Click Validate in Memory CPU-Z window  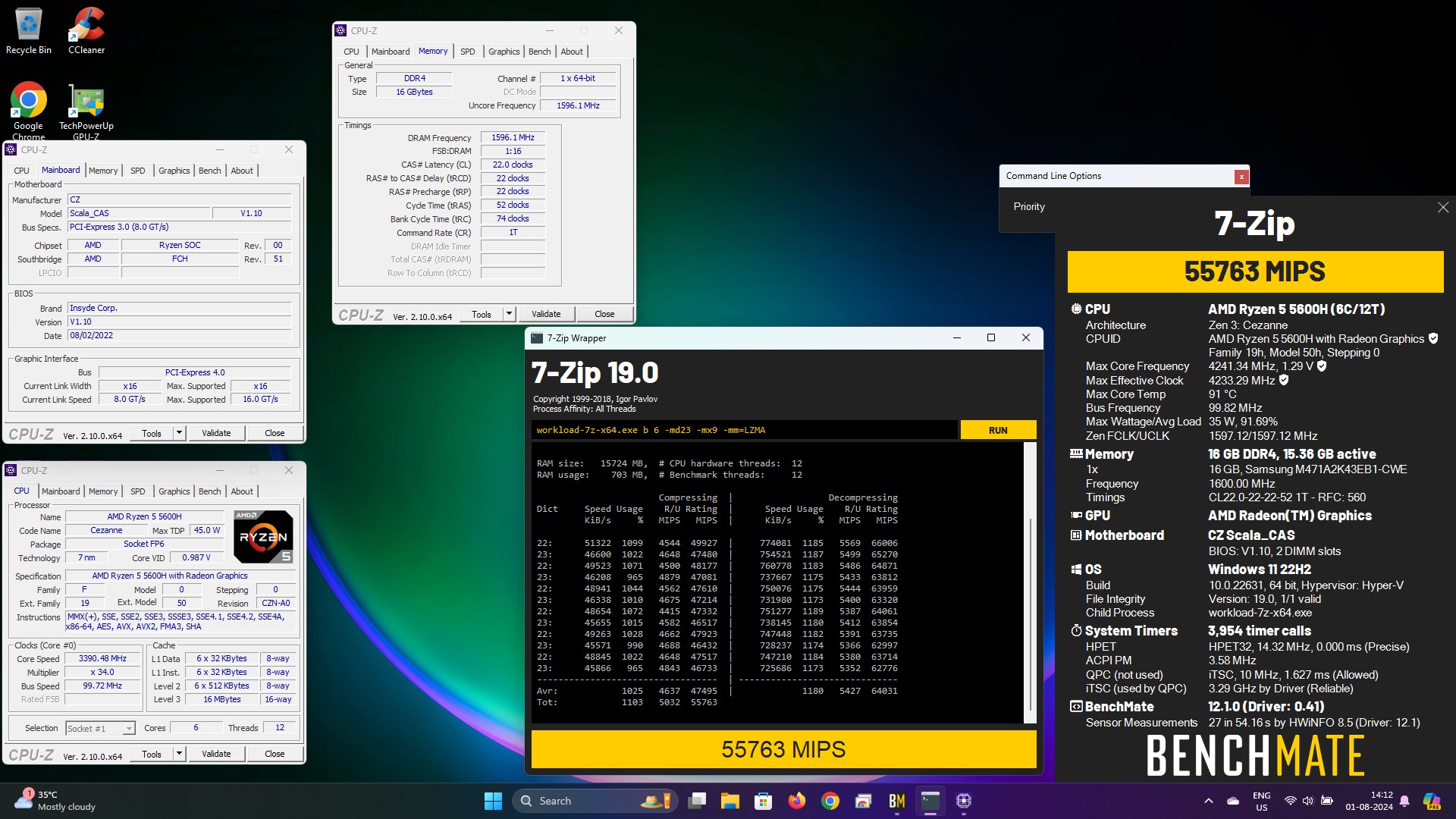pyautogui.click(x=546, y=314)
